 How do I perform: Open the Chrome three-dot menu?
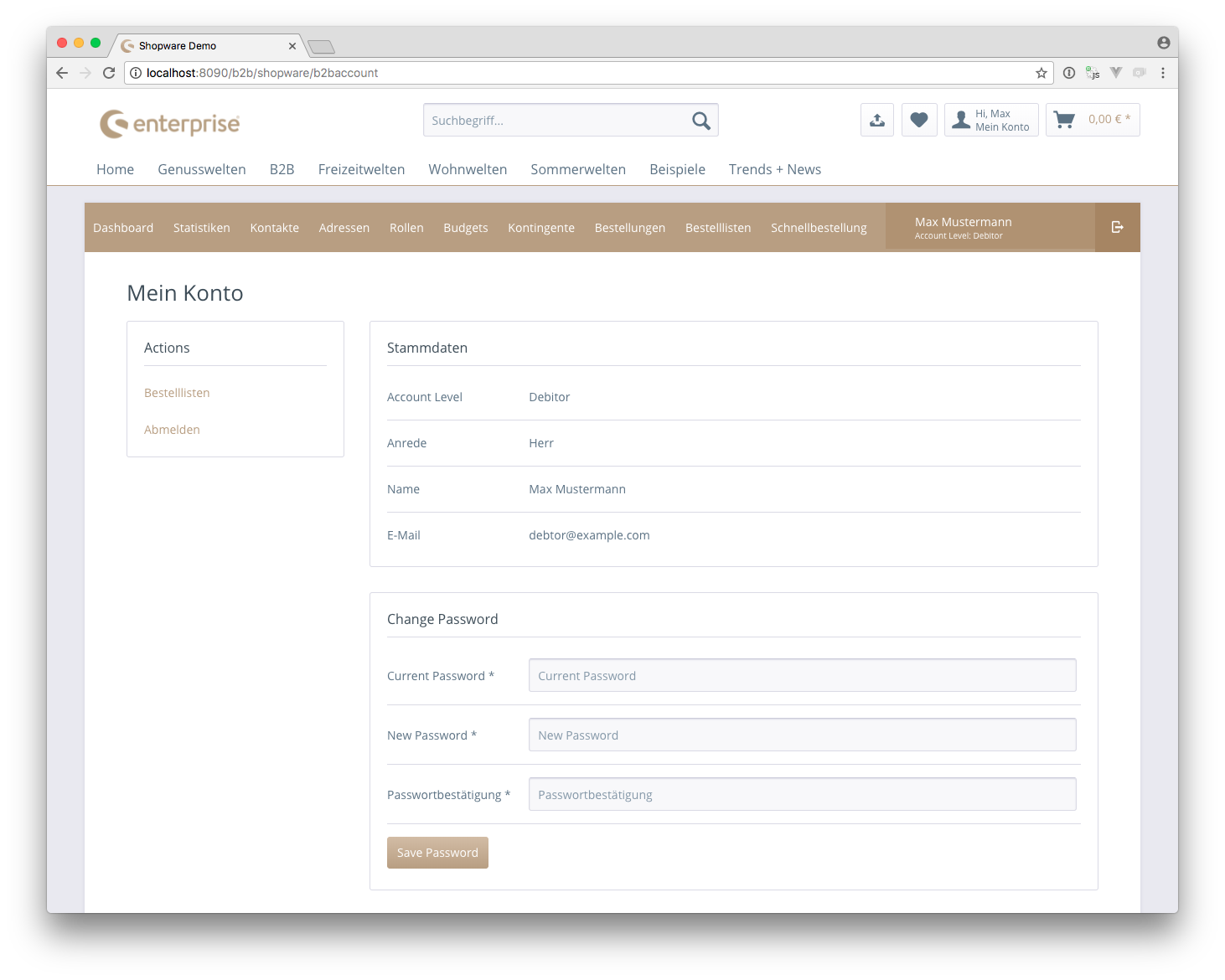tap(1163, 73)
